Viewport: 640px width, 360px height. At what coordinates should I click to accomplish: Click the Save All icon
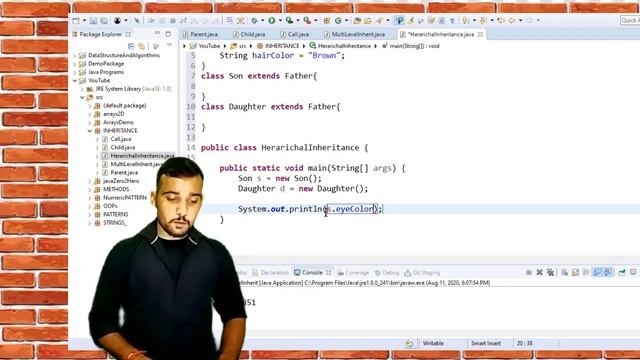(104, 20)
